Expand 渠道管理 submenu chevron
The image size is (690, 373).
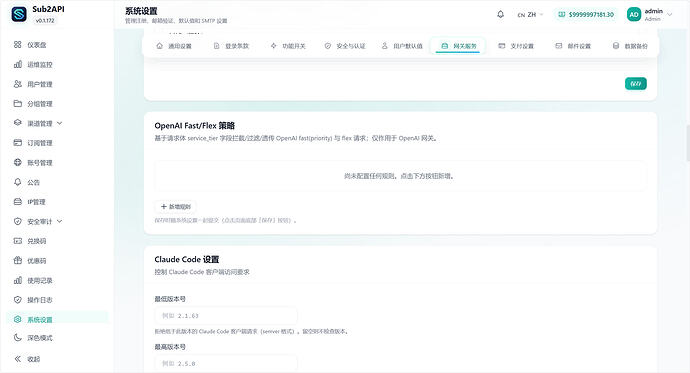(59, 123)
